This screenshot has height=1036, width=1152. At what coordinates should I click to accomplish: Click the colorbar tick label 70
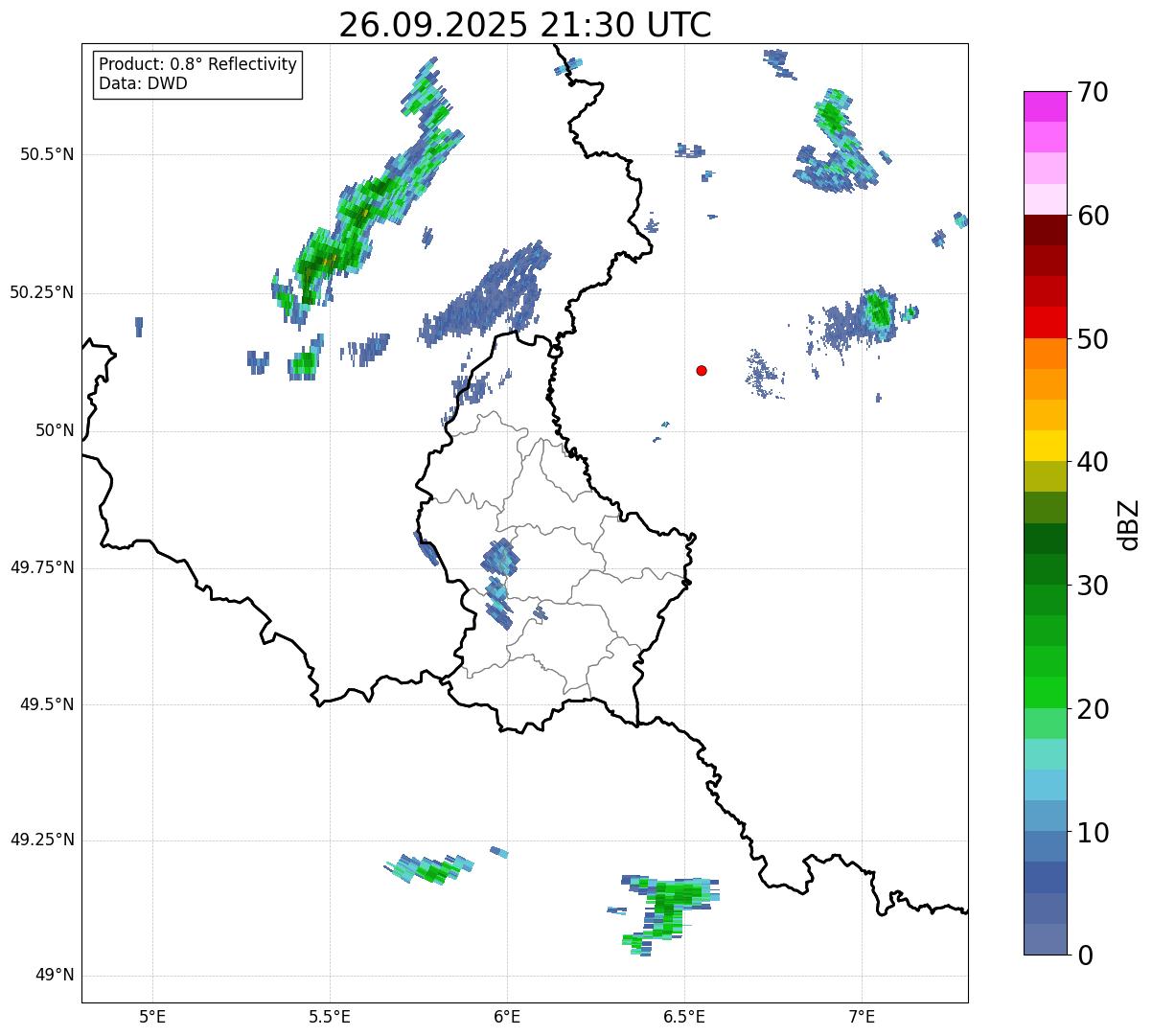1093,92
